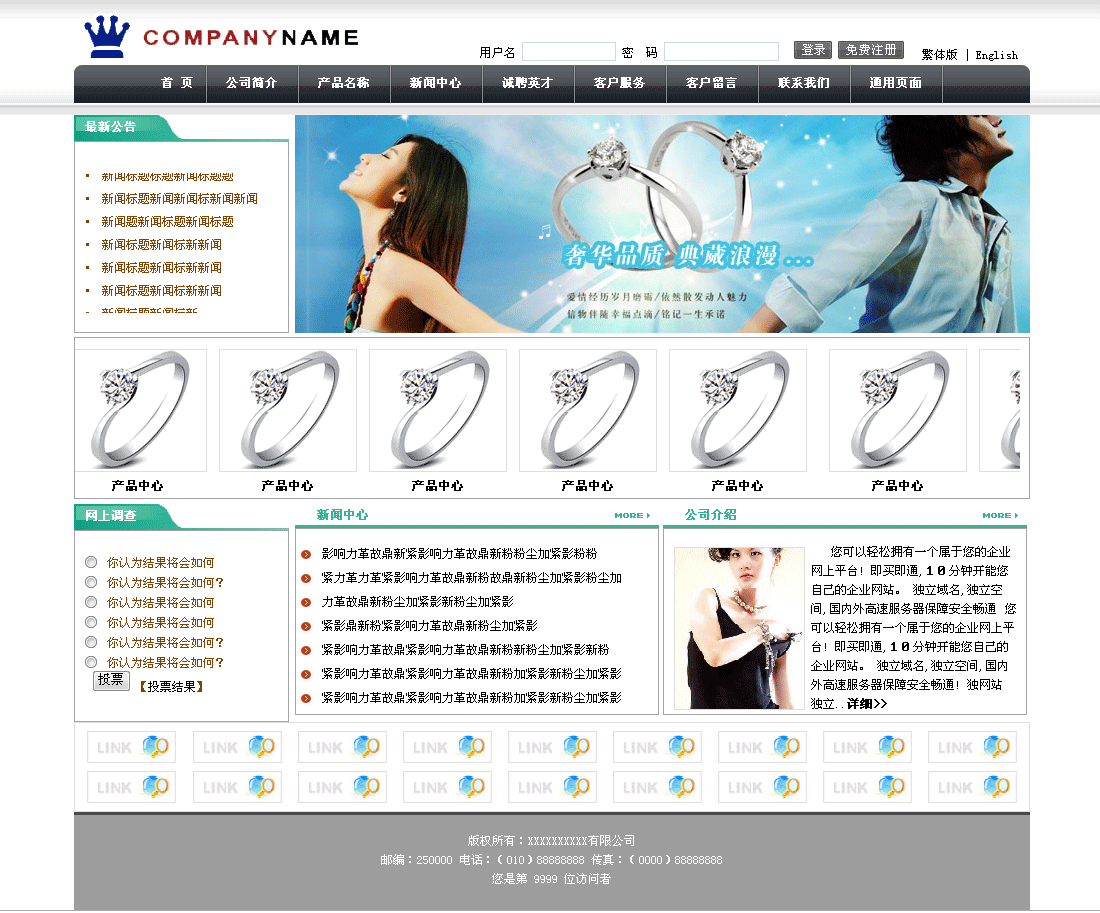The width and height of the screenshot is (1100, 913).
Task: Click the first LINK badge in top row
Action: tap(131, 747)
